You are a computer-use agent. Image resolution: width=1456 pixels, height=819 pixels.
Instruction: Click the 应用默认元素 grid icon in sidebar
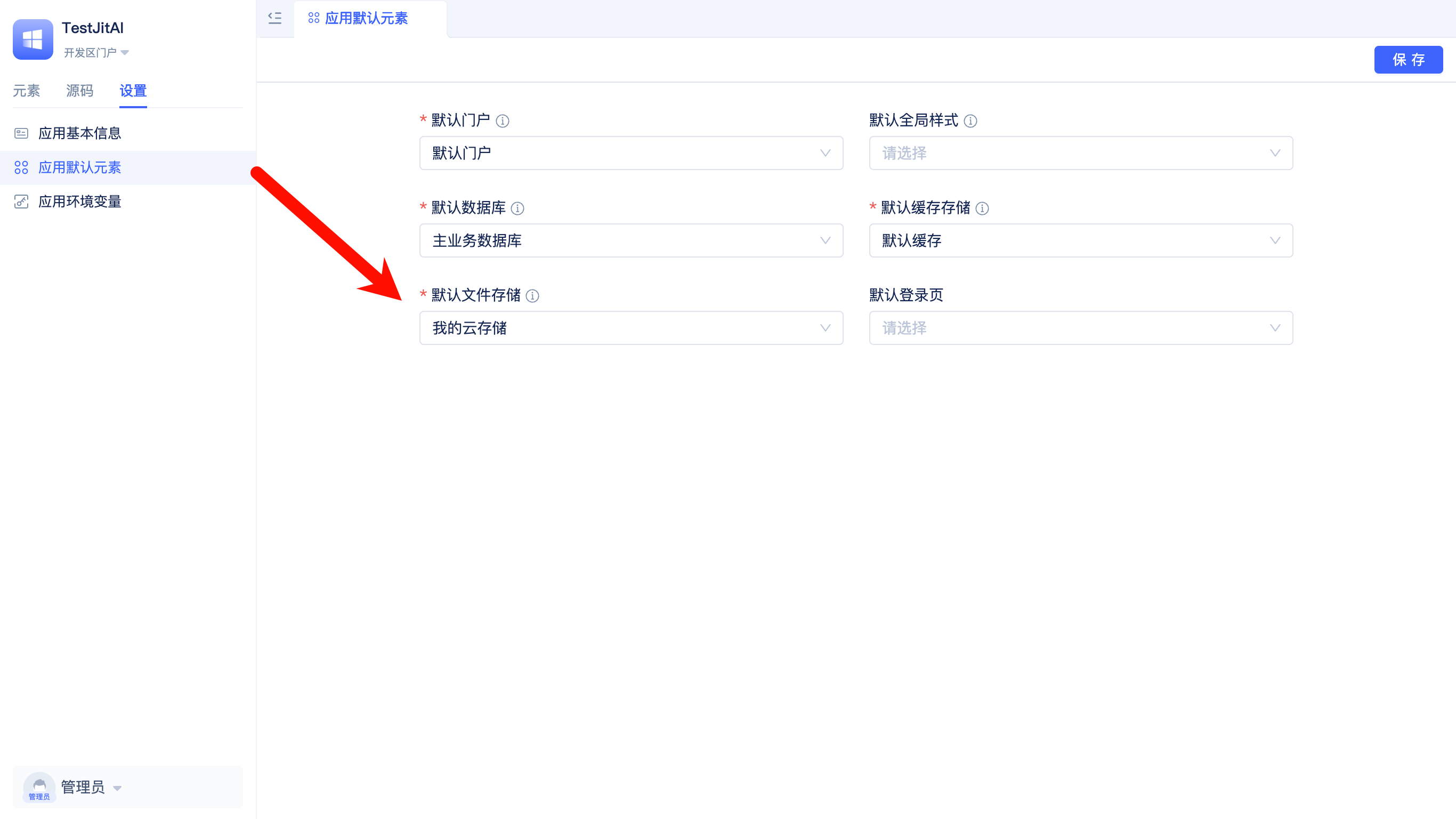pyautogui.click(x=21, y=167)
